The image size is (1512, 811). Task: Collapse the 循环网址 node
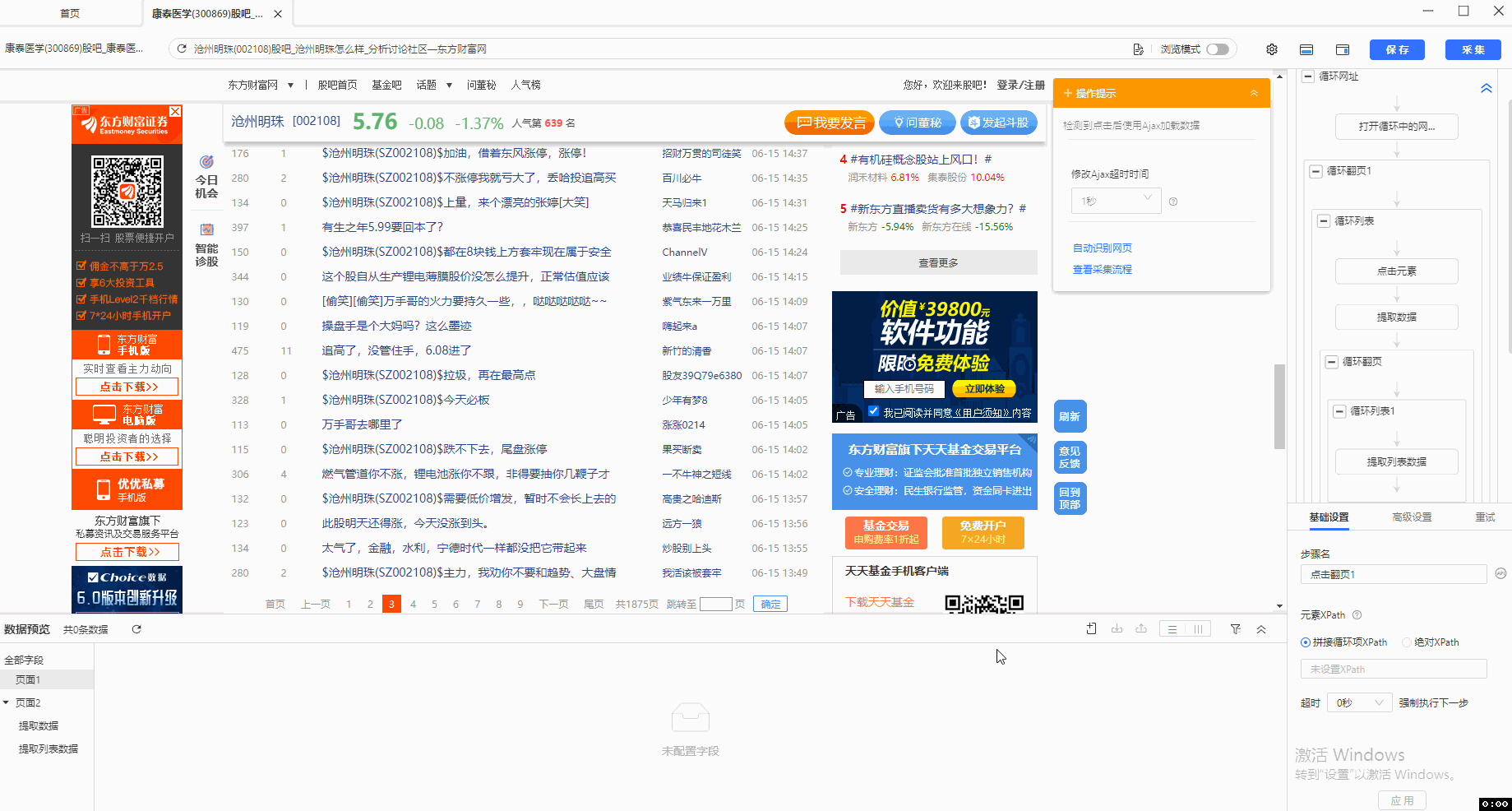pyautogui.click(x=1308, y=76)
